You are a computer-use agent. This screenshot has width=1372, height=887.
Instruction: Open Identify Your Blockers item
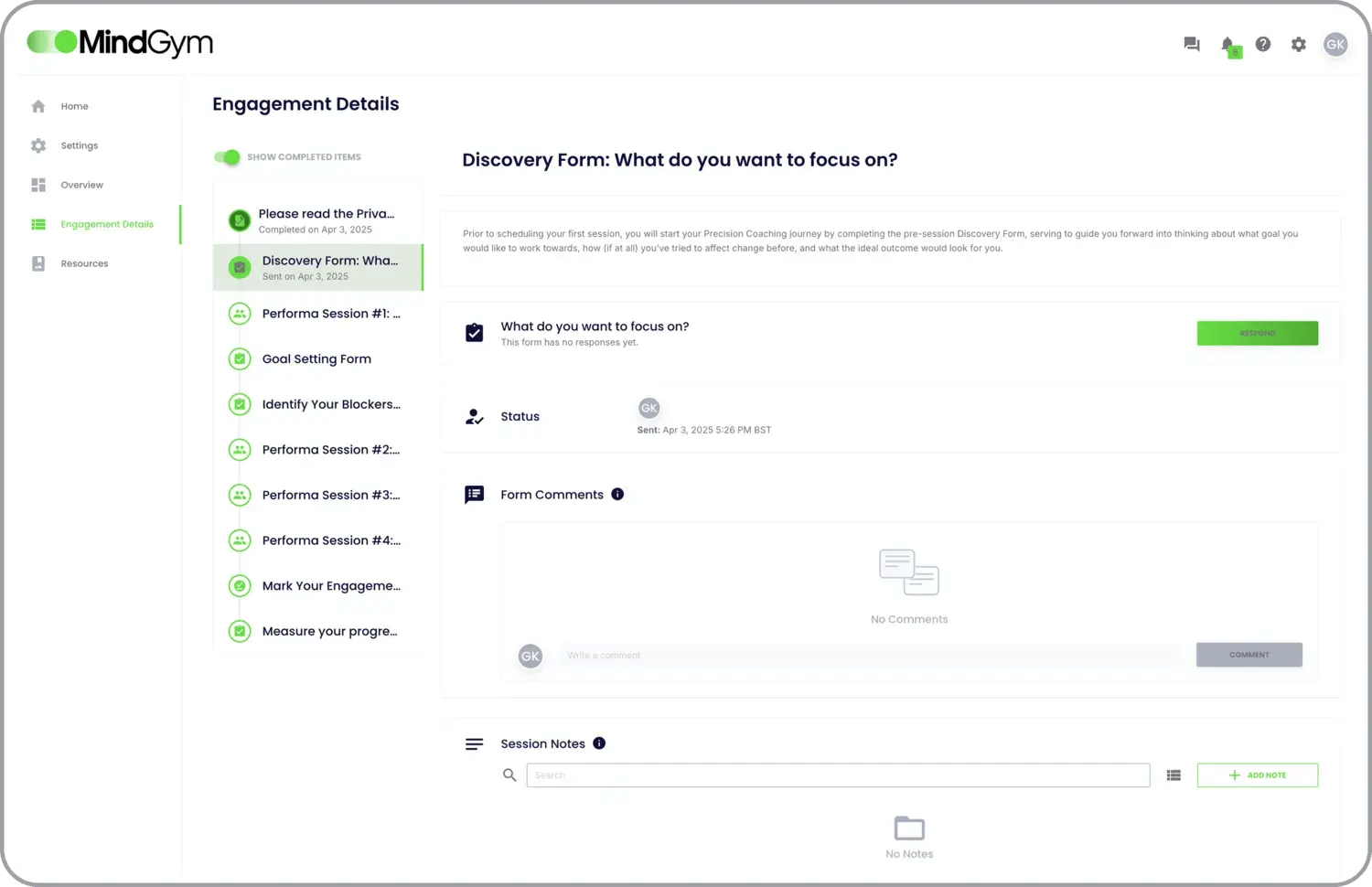click(x=318, y=404)
